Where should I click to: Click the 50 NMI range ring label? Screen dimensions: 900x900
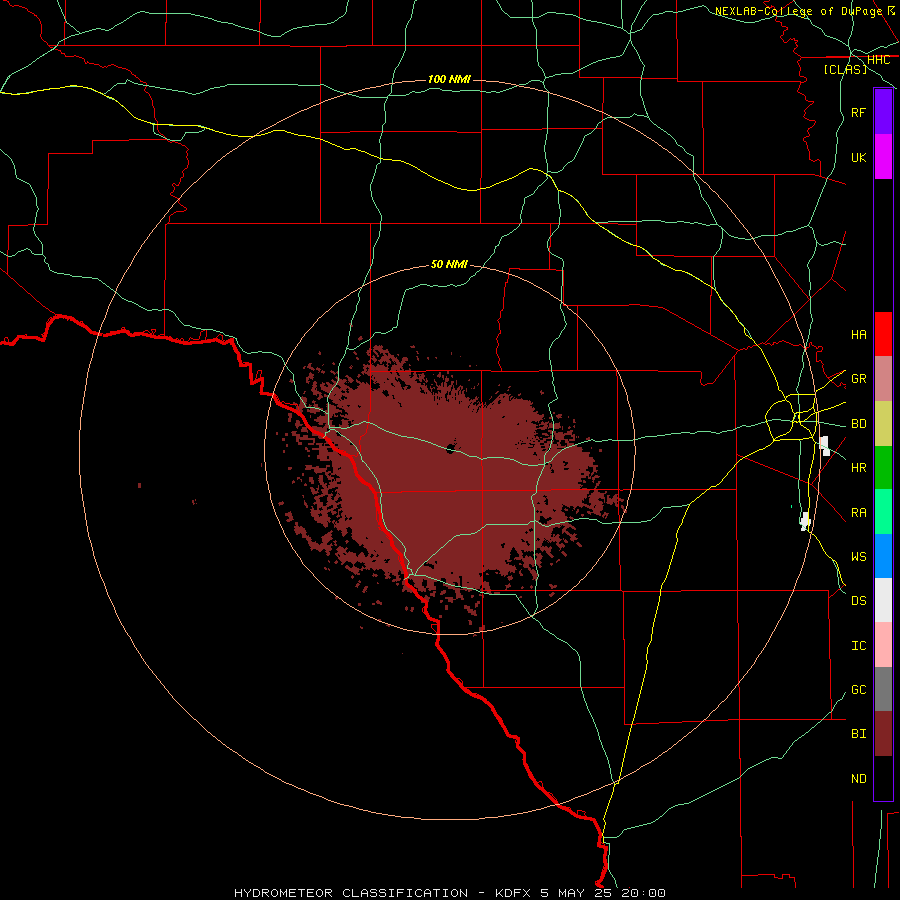tap(449, 264)
